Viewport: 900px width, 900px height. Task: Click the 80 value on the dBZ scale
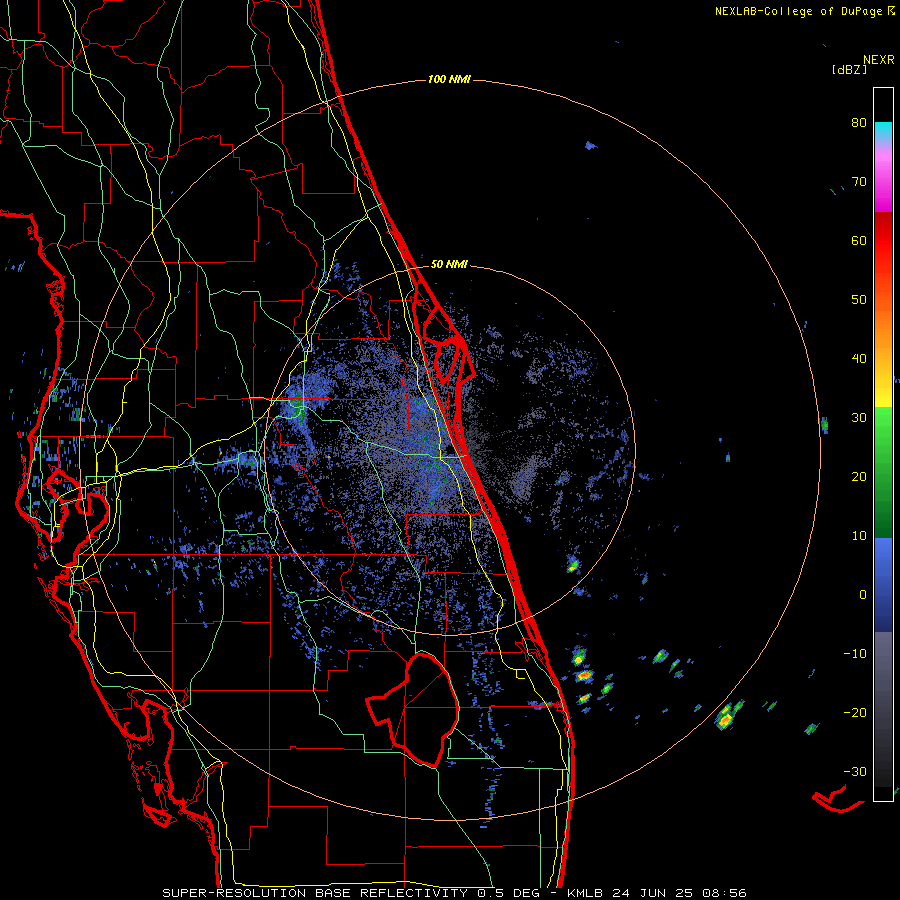click(859, 123)
